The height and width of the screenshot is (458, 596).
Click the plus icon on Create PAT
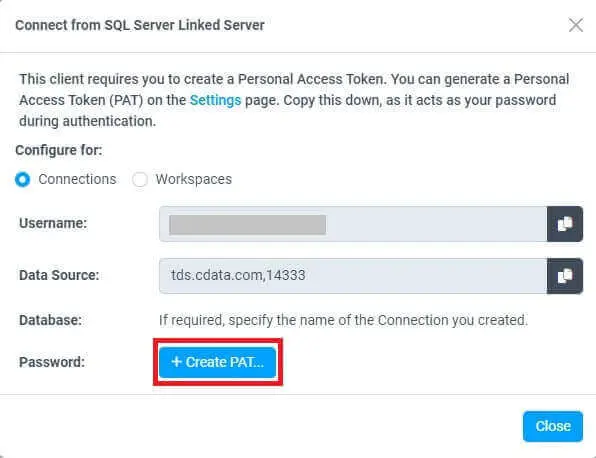(176, 361)
